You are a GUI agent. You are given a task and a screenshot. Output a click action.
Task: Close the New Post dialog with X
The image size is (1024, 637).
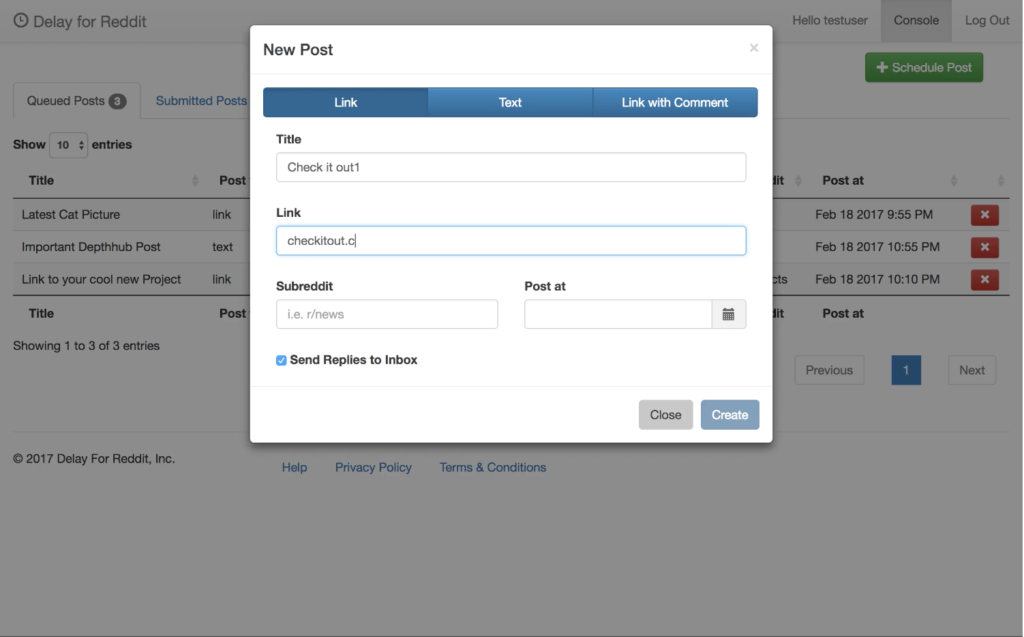tap(754, 48)
